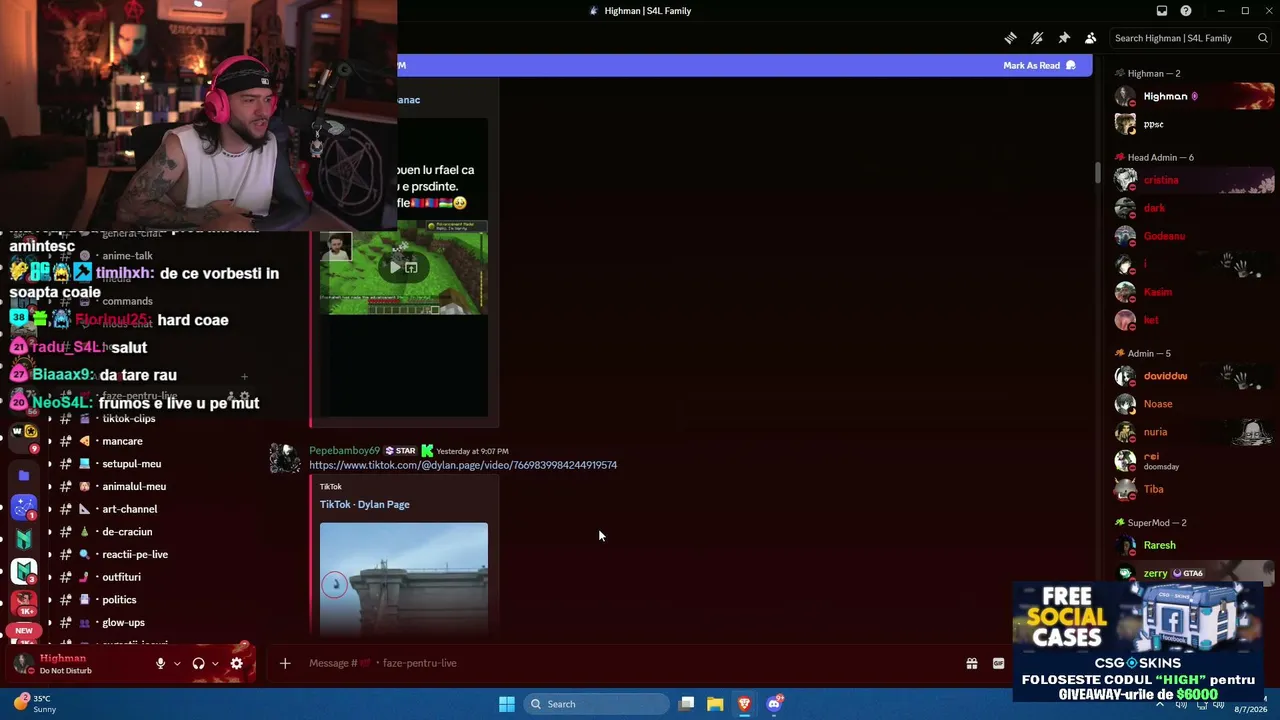The width and height of the screenshot is (1280, 720).
Task: Click the search magnifier icon in Discord
Action: [x=1263, y=38]
